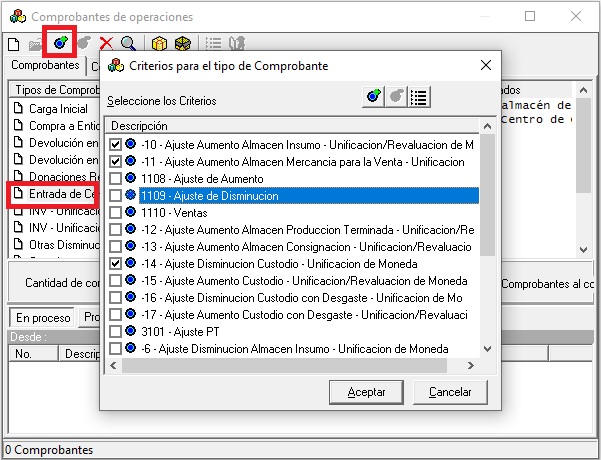601x460 pixels.
Task: Click the closed yellow box toolbar icon
Action: click(x=159, y=44)
